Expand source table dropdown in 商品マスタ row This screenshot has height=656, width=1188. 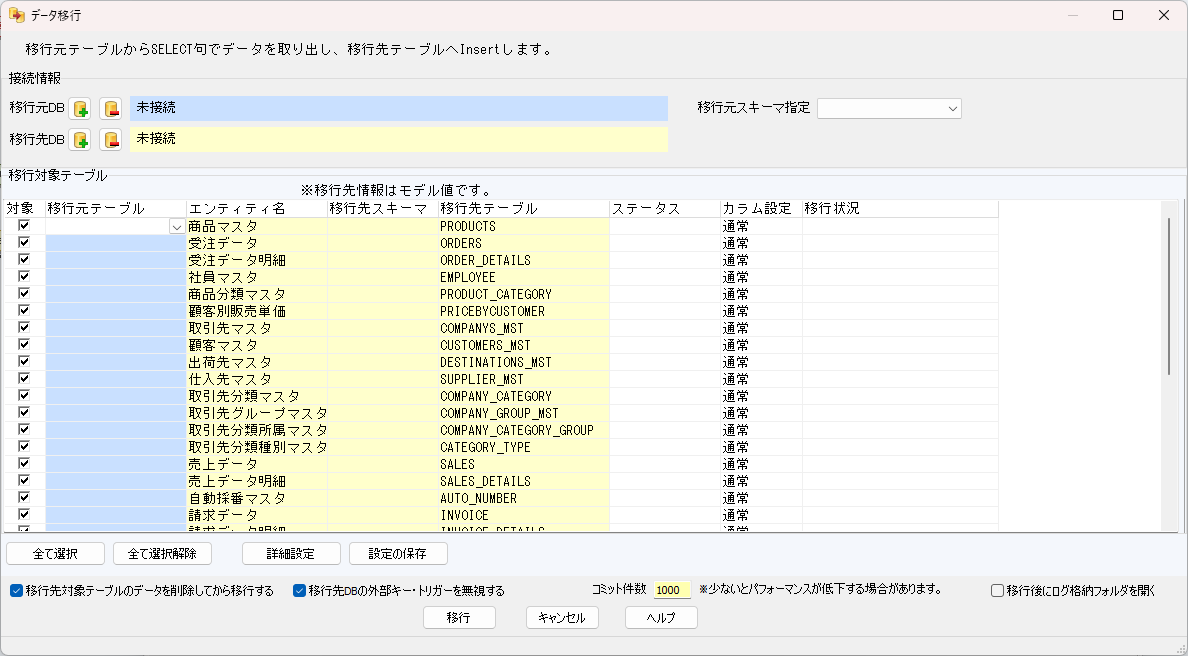pyautogui.click(x=177, y=227)
